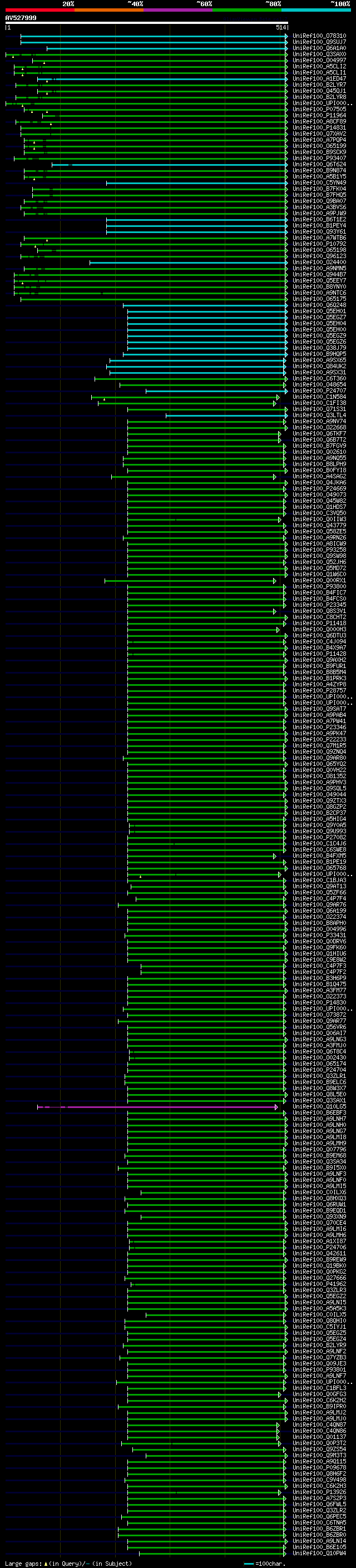Screen dimensions: 356x1568
Task: Open hit UniRef100_Q6A1A0
Action: coord(319,48)
